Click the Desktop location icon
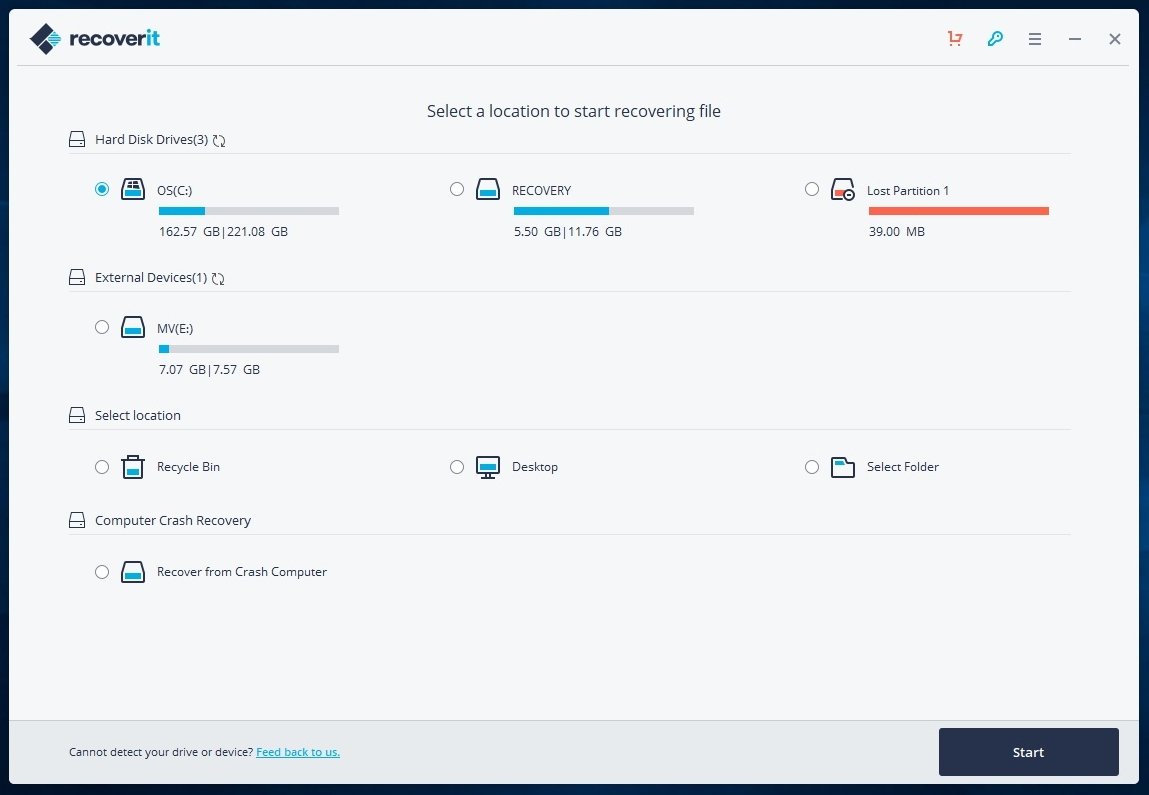The height and width of the screenshot is (795, 1149). tap(488, 466)
